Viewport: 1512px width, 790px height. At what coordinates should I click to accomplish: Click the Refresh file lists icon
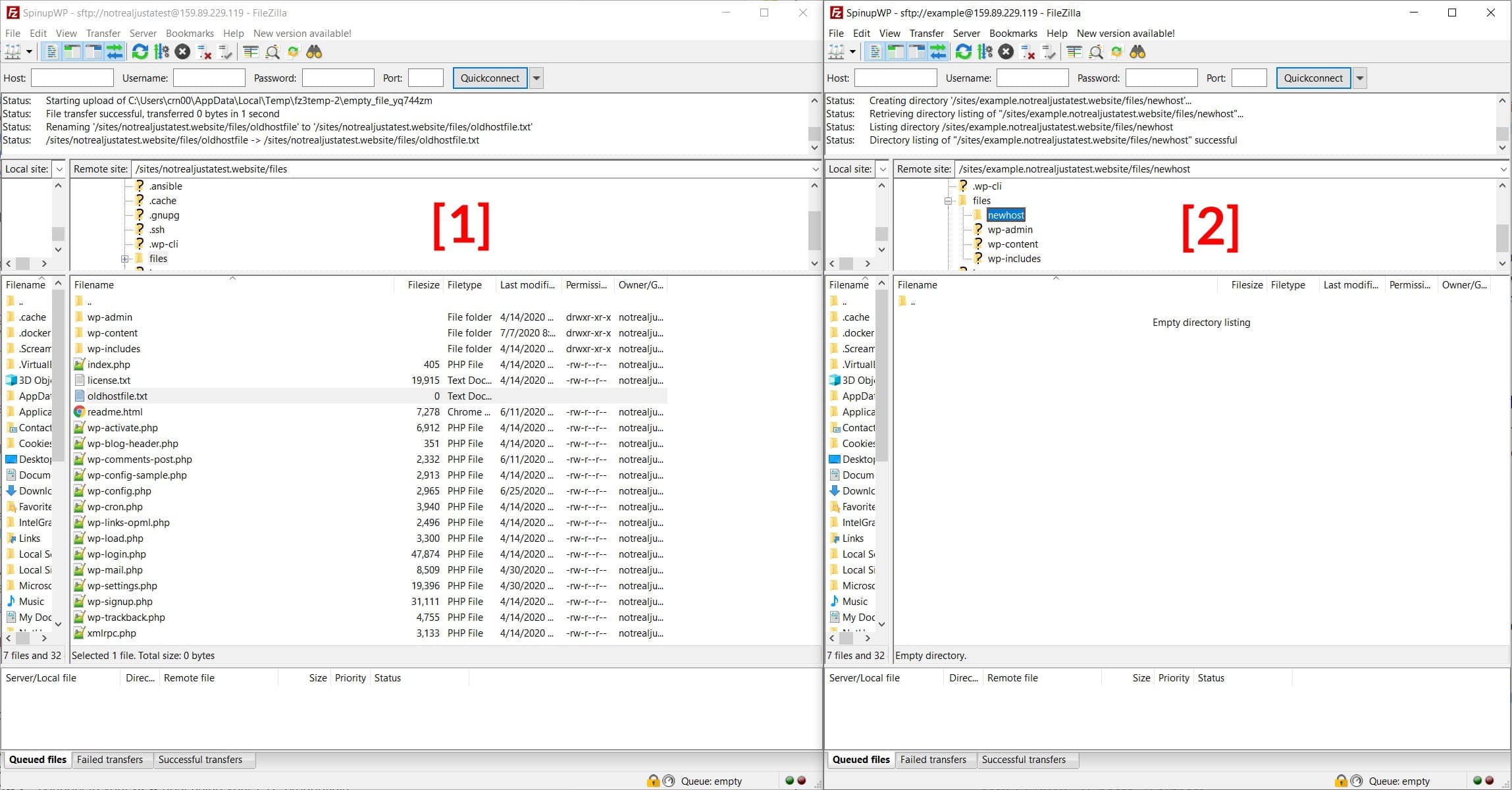pyautogui.click(x=140, y=51)
